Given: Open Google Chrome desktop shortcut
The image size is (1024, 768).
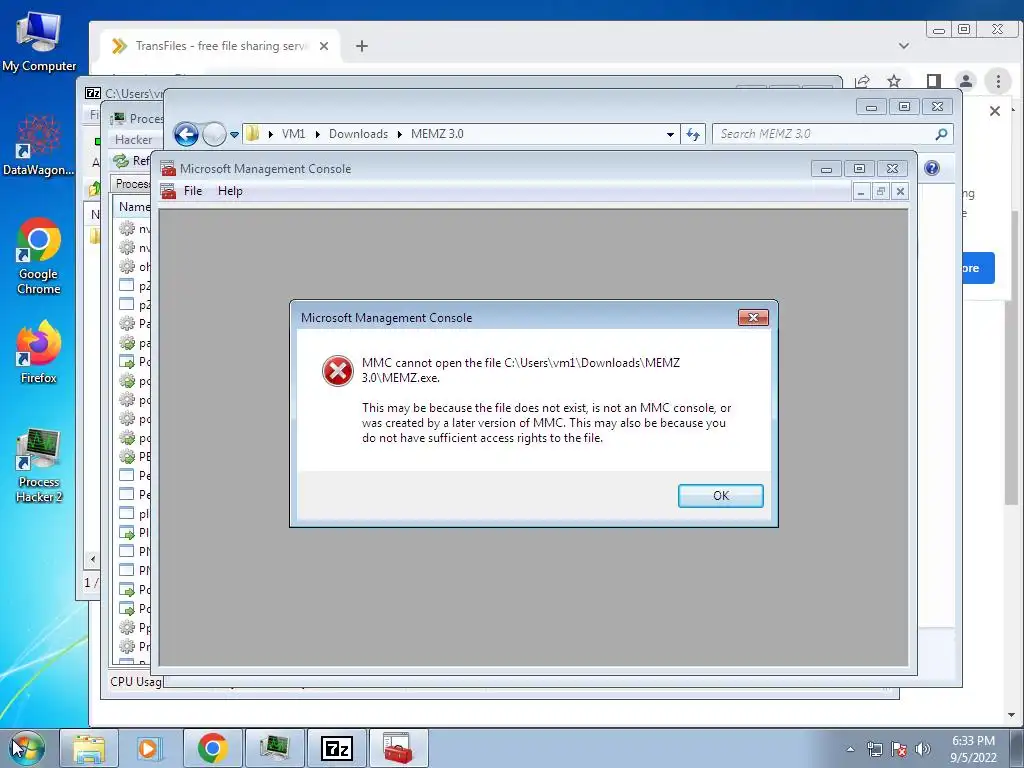Looking at the screenshot, I should (x=39, y=255).
